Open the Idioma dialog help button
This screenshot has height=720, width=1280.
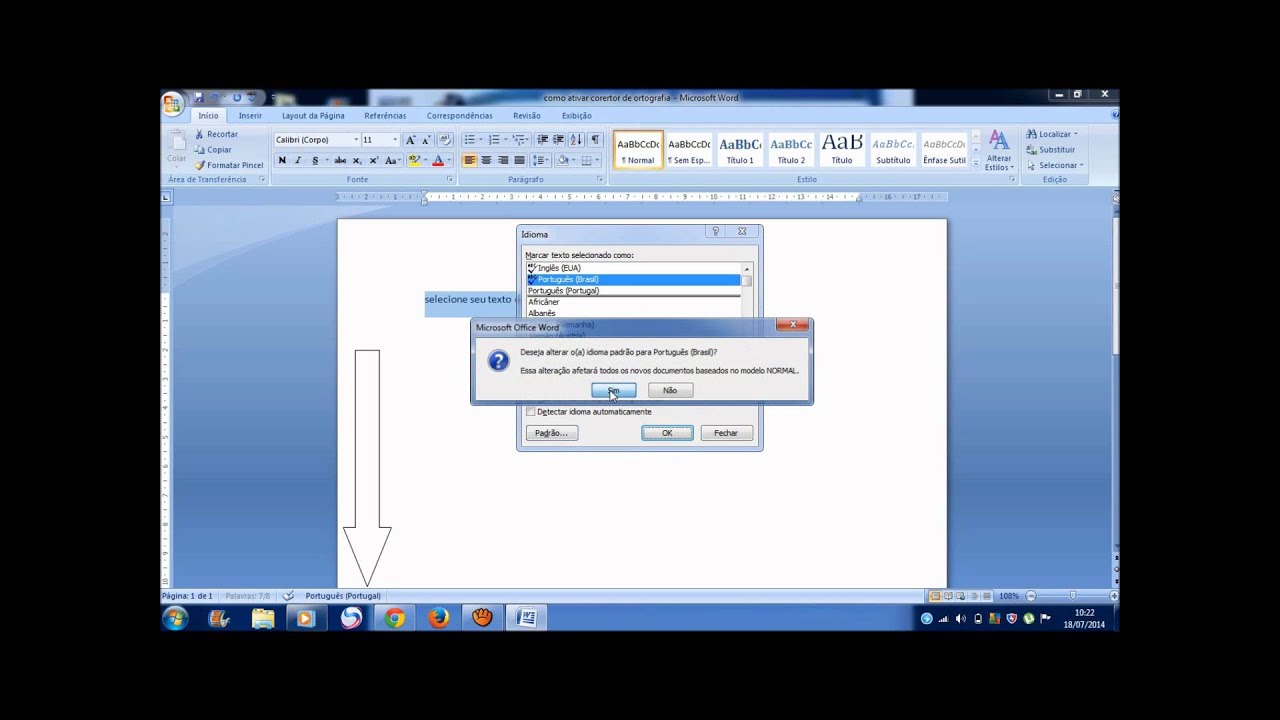click(715, 232)
